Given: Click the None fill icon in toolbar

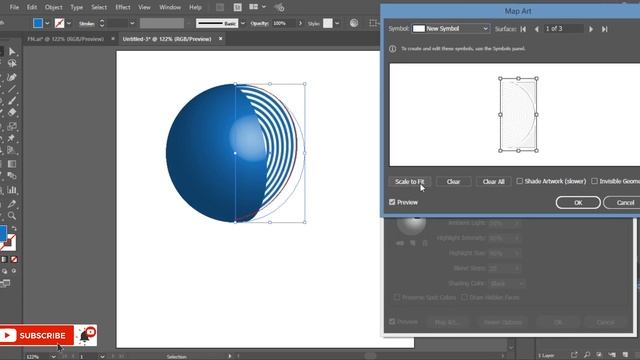Looking at the screenshot, I should click(14, 259).
